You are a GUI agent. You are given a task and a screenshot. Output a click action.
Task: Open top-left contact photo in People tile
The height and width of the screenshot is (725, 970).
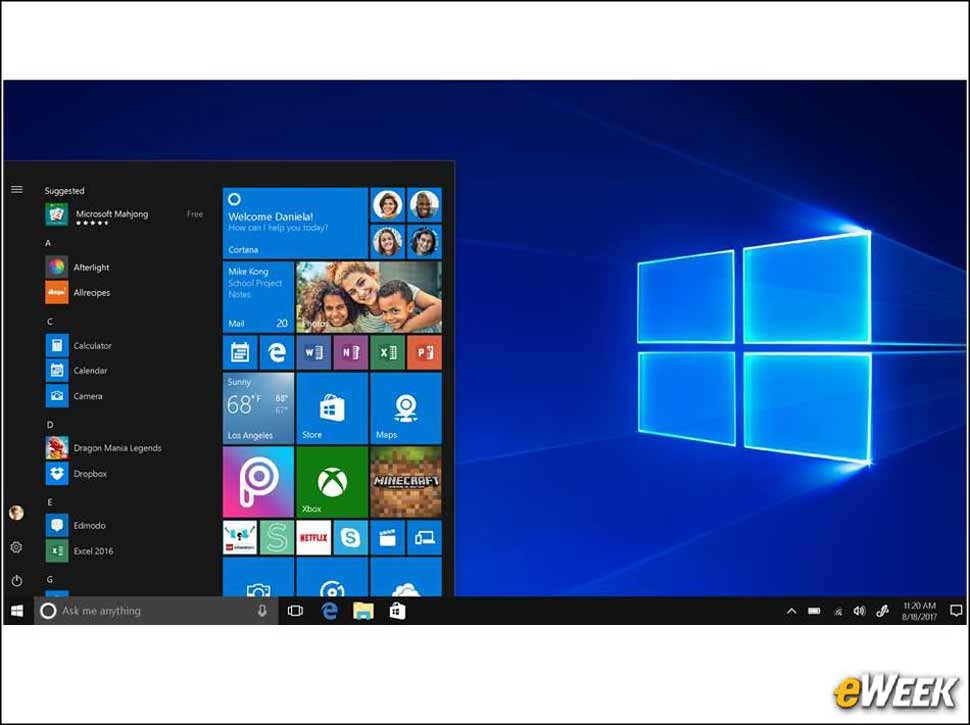tap(388, 205)
